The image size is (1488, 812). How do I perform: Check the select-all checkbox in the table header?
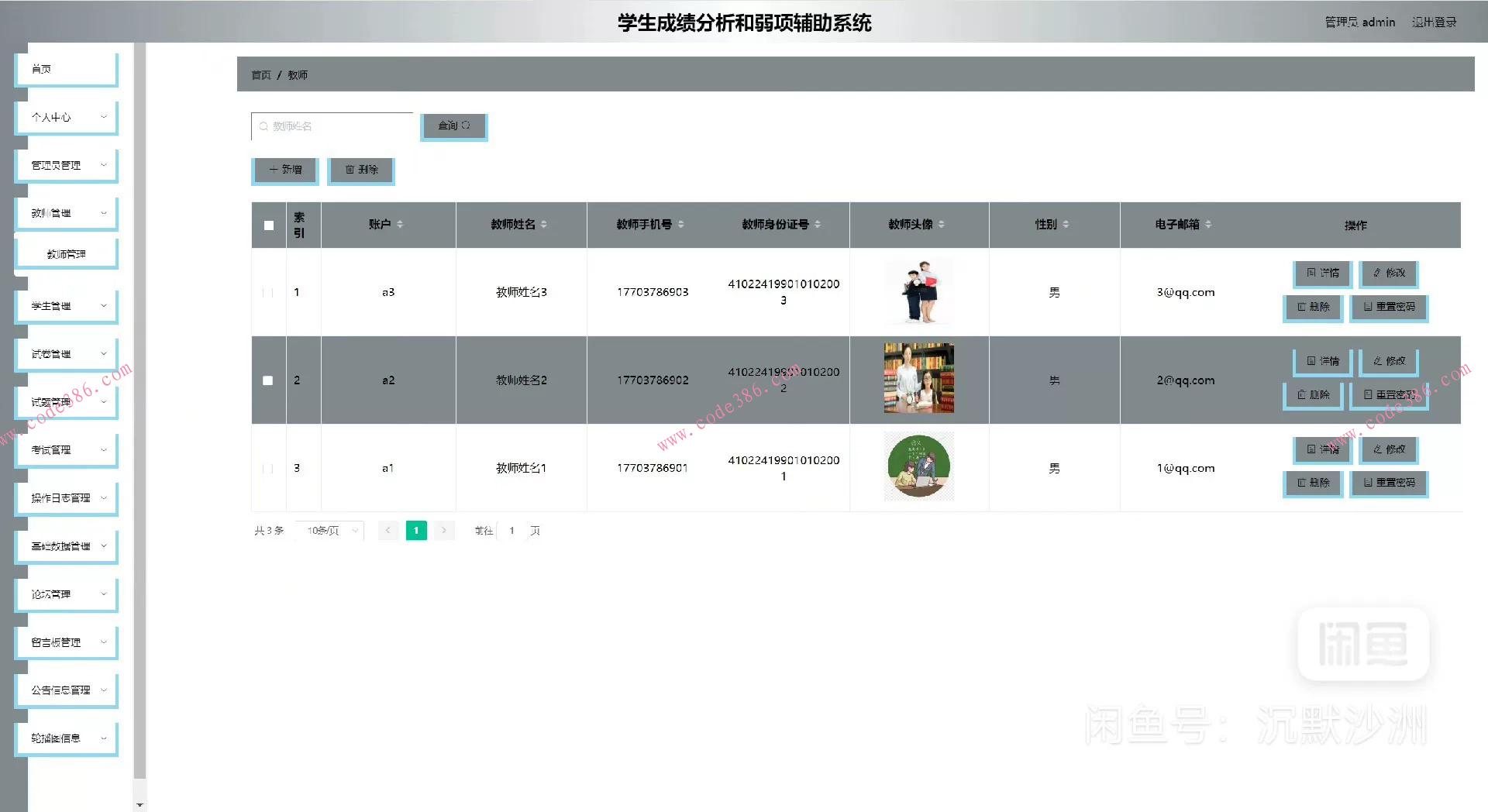click(x=268, y=225)
